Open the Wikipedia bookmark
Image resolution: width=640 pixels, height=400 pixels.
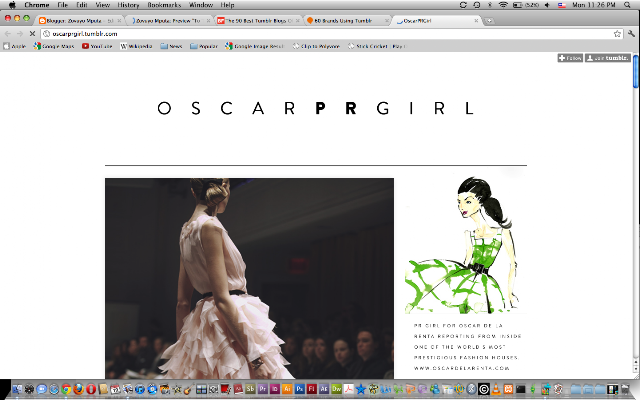(x=136, y=46)
